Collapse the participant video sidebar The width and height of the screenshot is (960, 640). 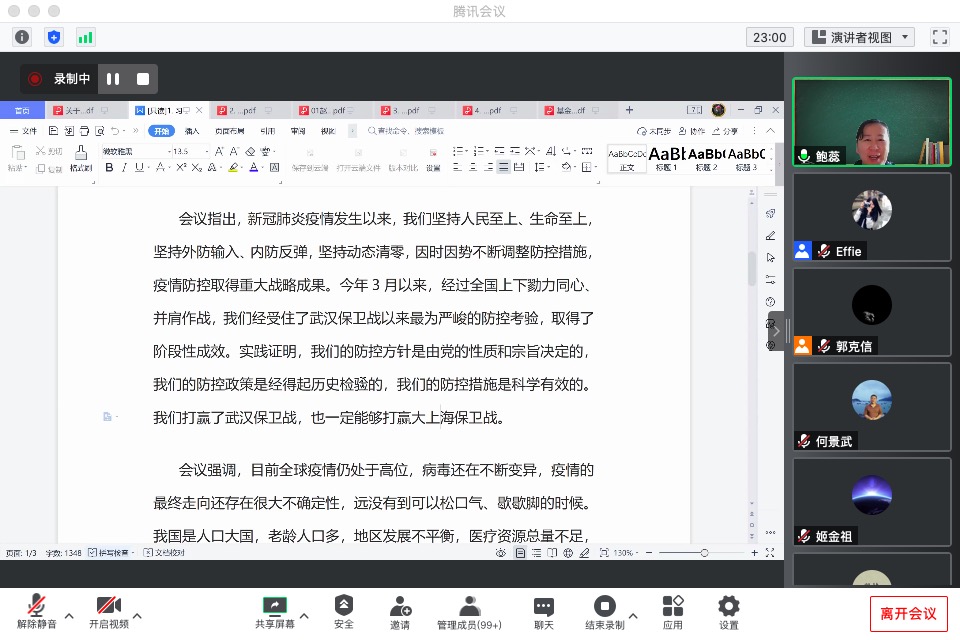[x=777, y=329]
